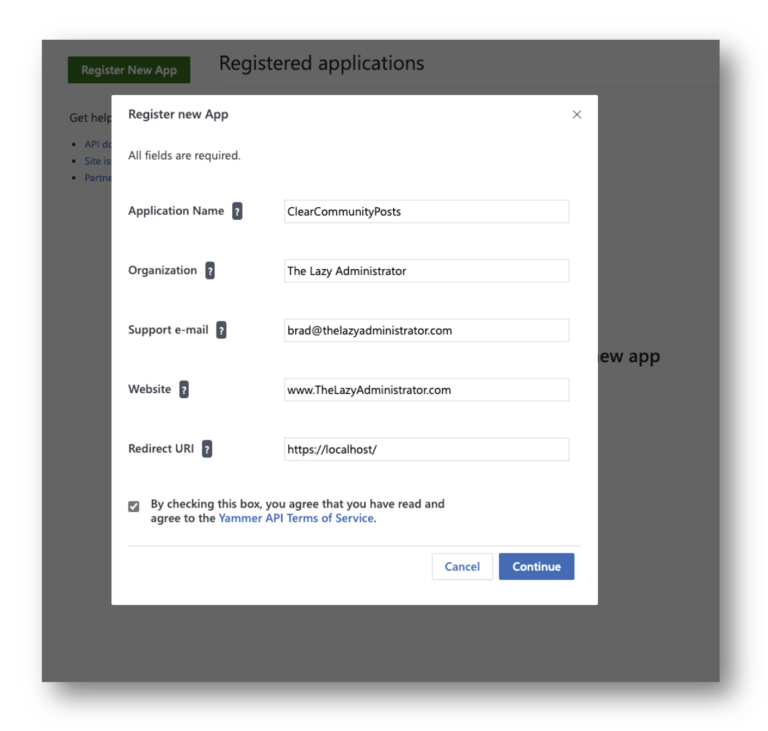Open the Site issues link in sidebar
Viewport: 768px width, 731px height.
tap(97, 161)
